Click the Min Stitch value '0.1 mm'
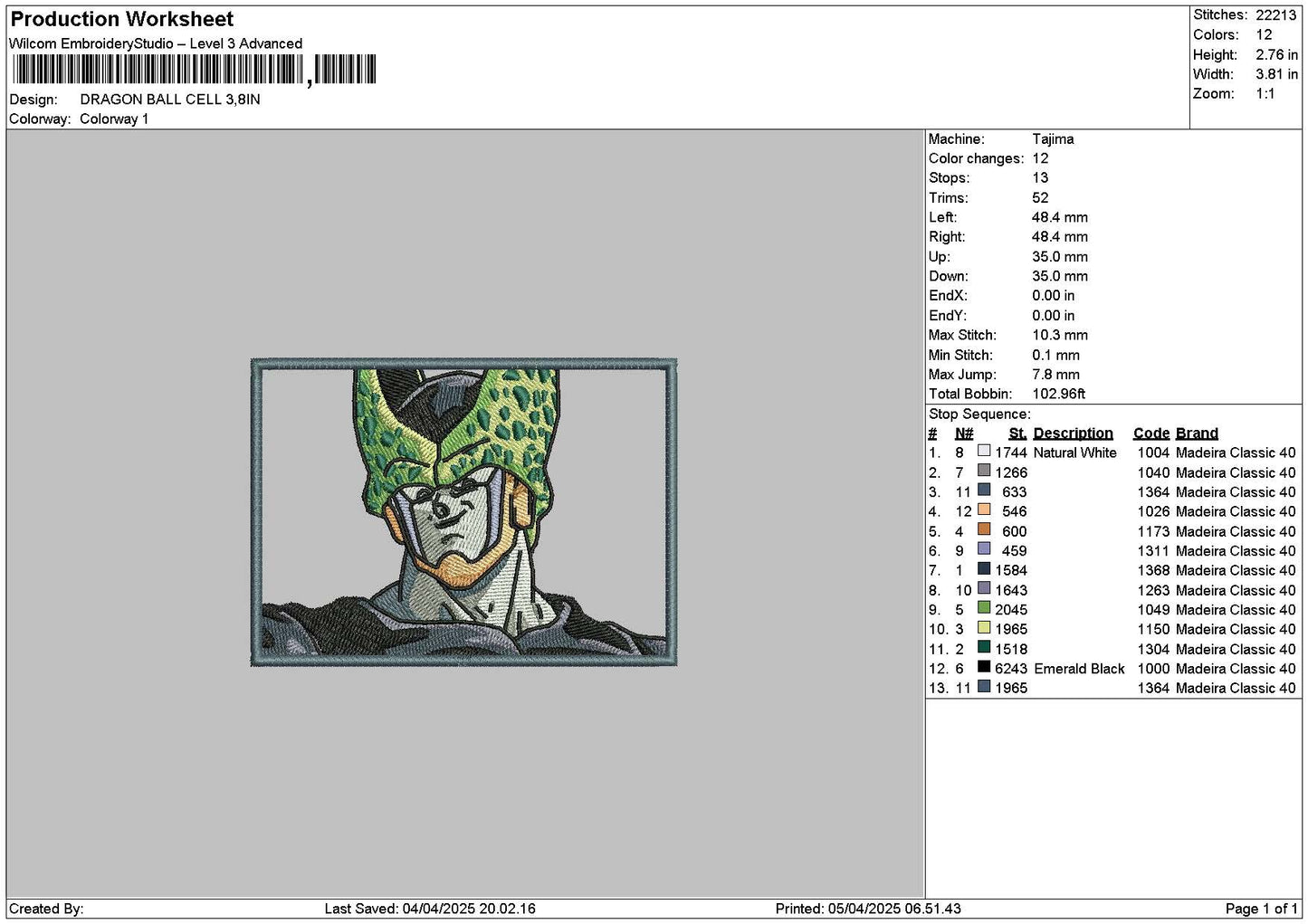This screenshot has width=1308, height=924. pyautogui.click(x=1055, y=355)
